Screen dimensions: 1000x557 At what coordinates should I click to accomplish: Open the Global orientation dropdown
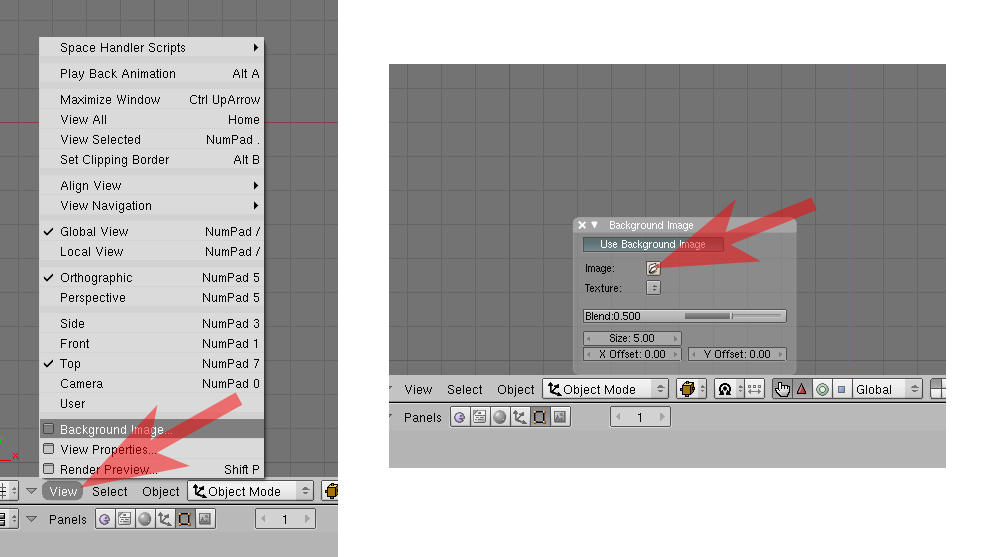[887, 389]
